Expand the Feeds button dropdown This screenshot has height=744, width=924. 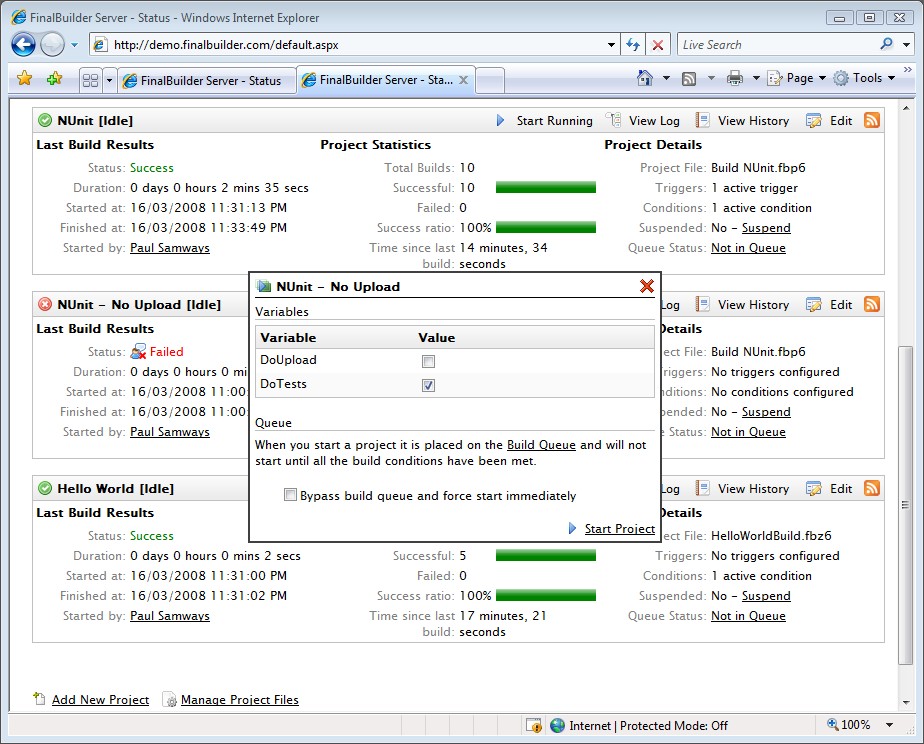tap(711, 78)
